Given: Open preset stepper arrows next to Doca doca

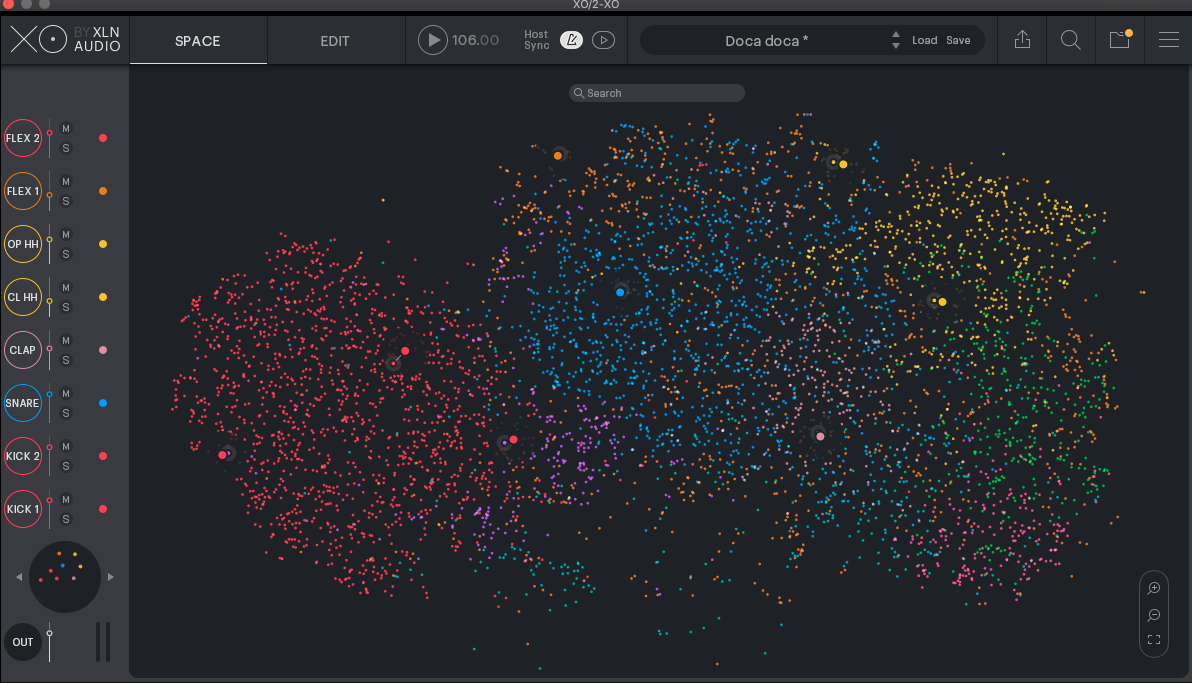Looking at the screenshot, I should [896, 40].
